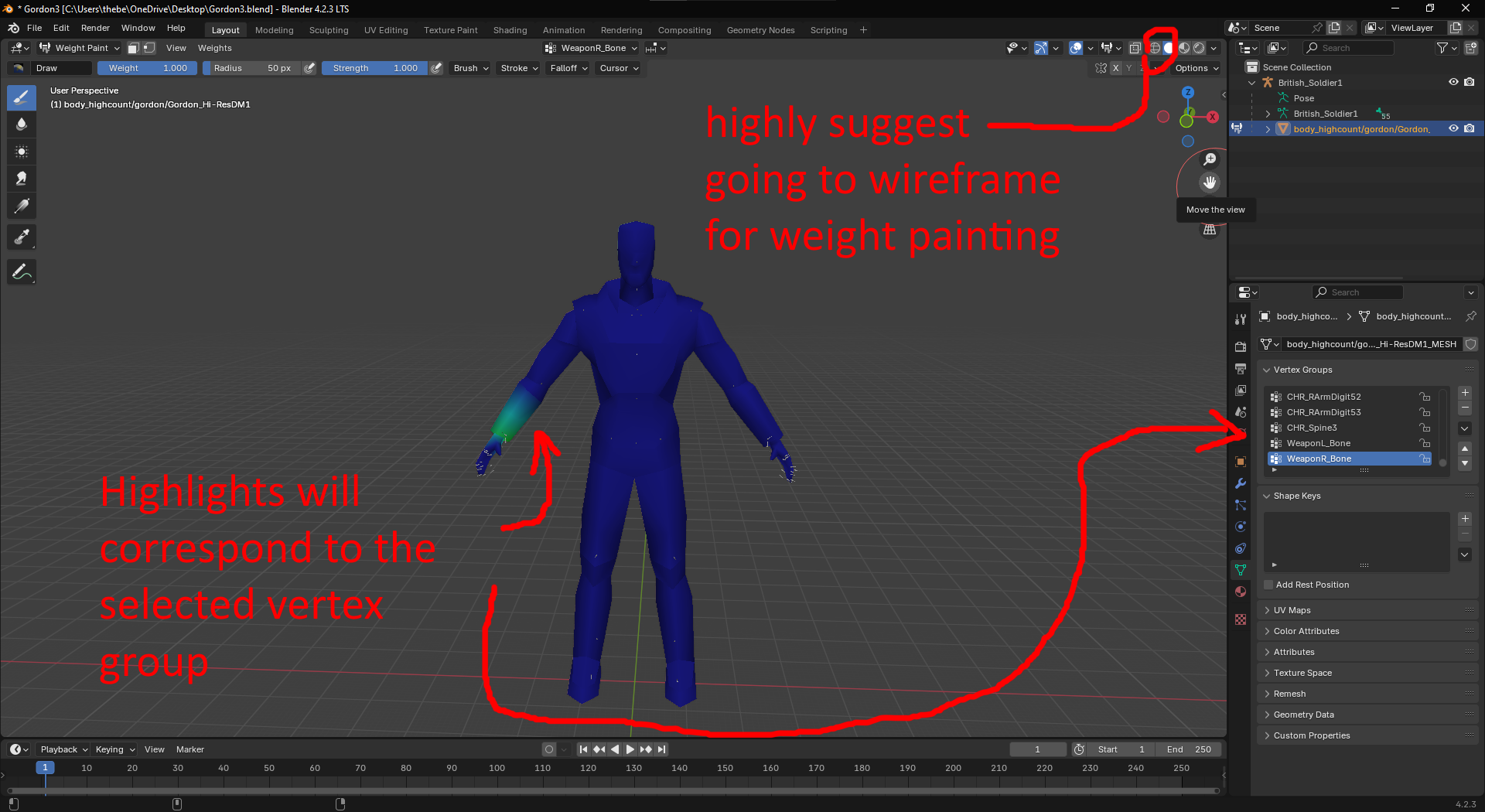The height and width of the screenshot is (812, 1485).
Task: Choose the Annotate tool in the toolbar
Action: pos(22,271)
